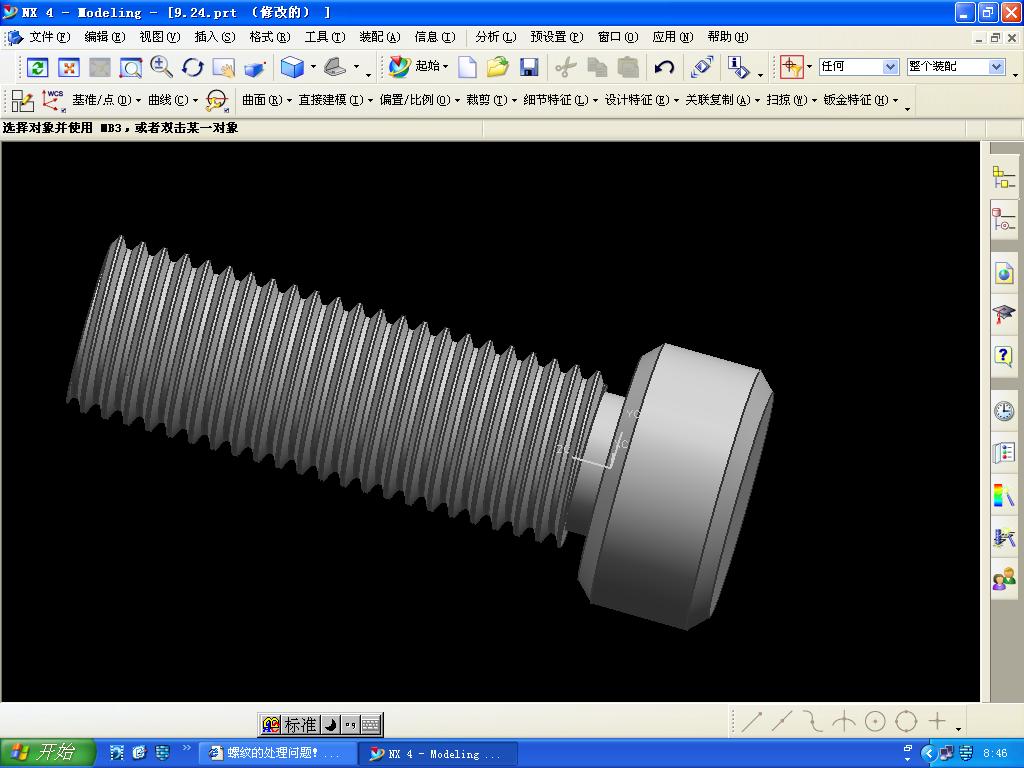Open the 关联复制 toolbar dropdown
This screenshot has height=768, width=1024.
coord(722,100)
